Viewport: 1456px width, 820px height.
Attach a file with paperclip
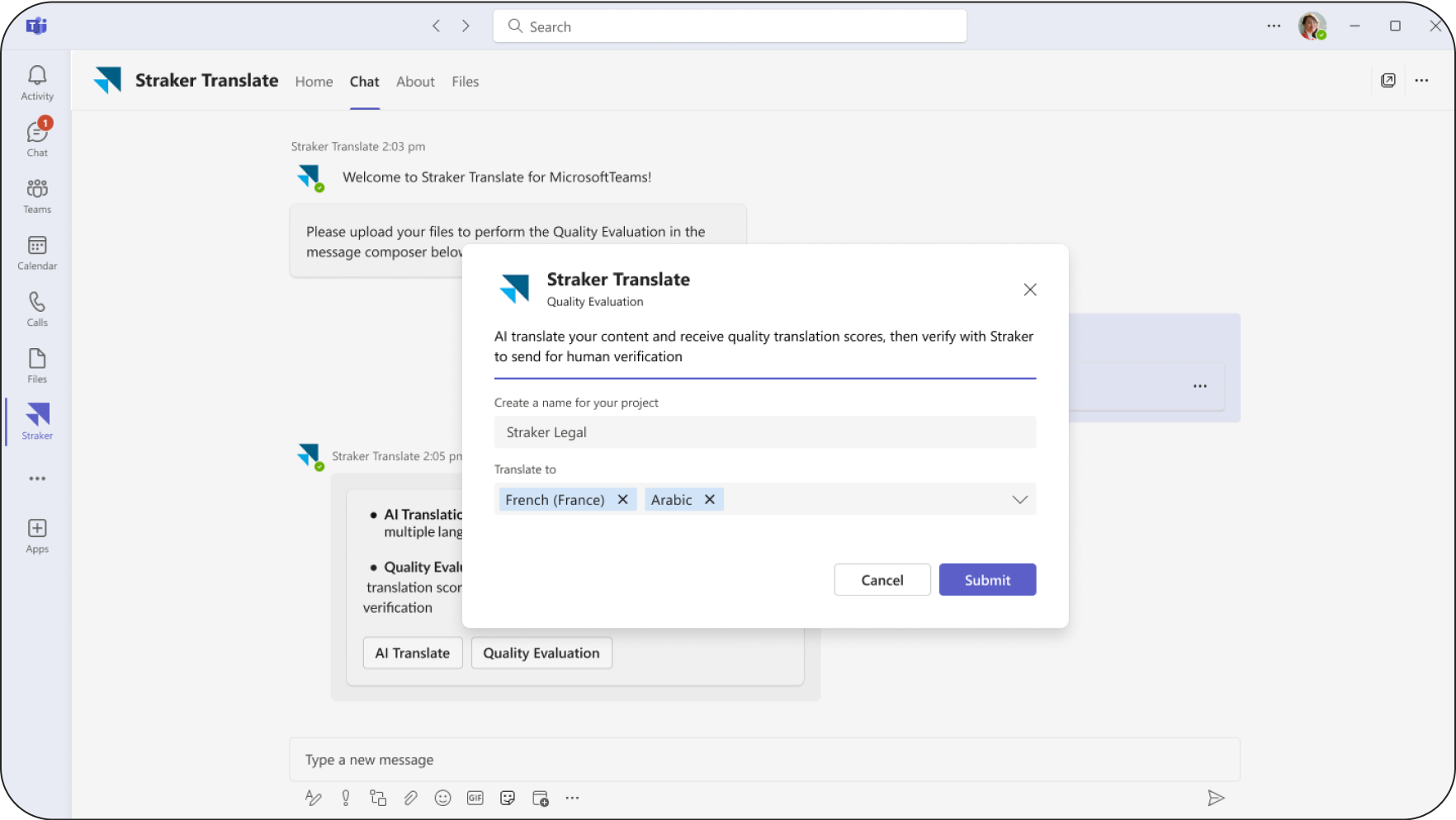[410, 798]
